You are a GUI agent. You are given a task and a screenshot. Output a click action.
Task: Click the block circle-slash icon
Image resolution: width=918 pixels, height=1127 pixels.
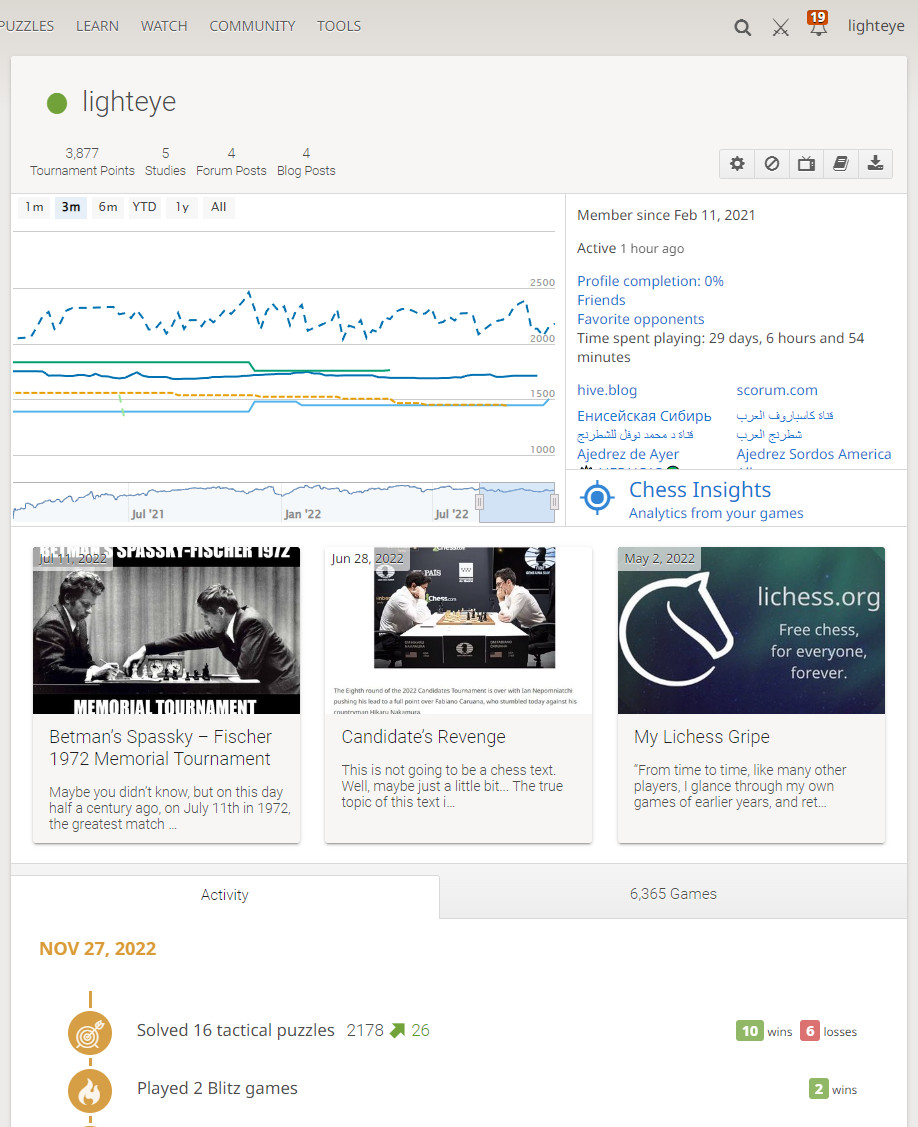point(771,164)
